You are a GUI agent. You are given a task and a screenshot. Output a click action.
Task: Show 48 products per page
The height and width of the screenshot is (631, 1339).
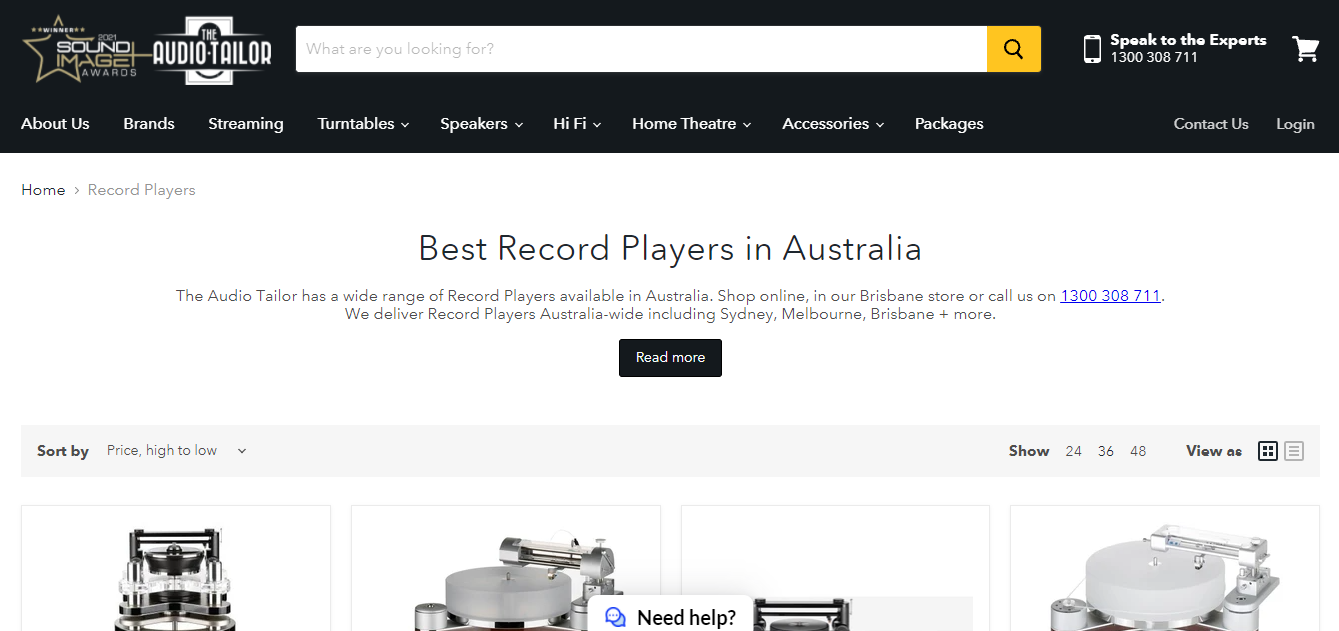click(x=1138, y=451)
